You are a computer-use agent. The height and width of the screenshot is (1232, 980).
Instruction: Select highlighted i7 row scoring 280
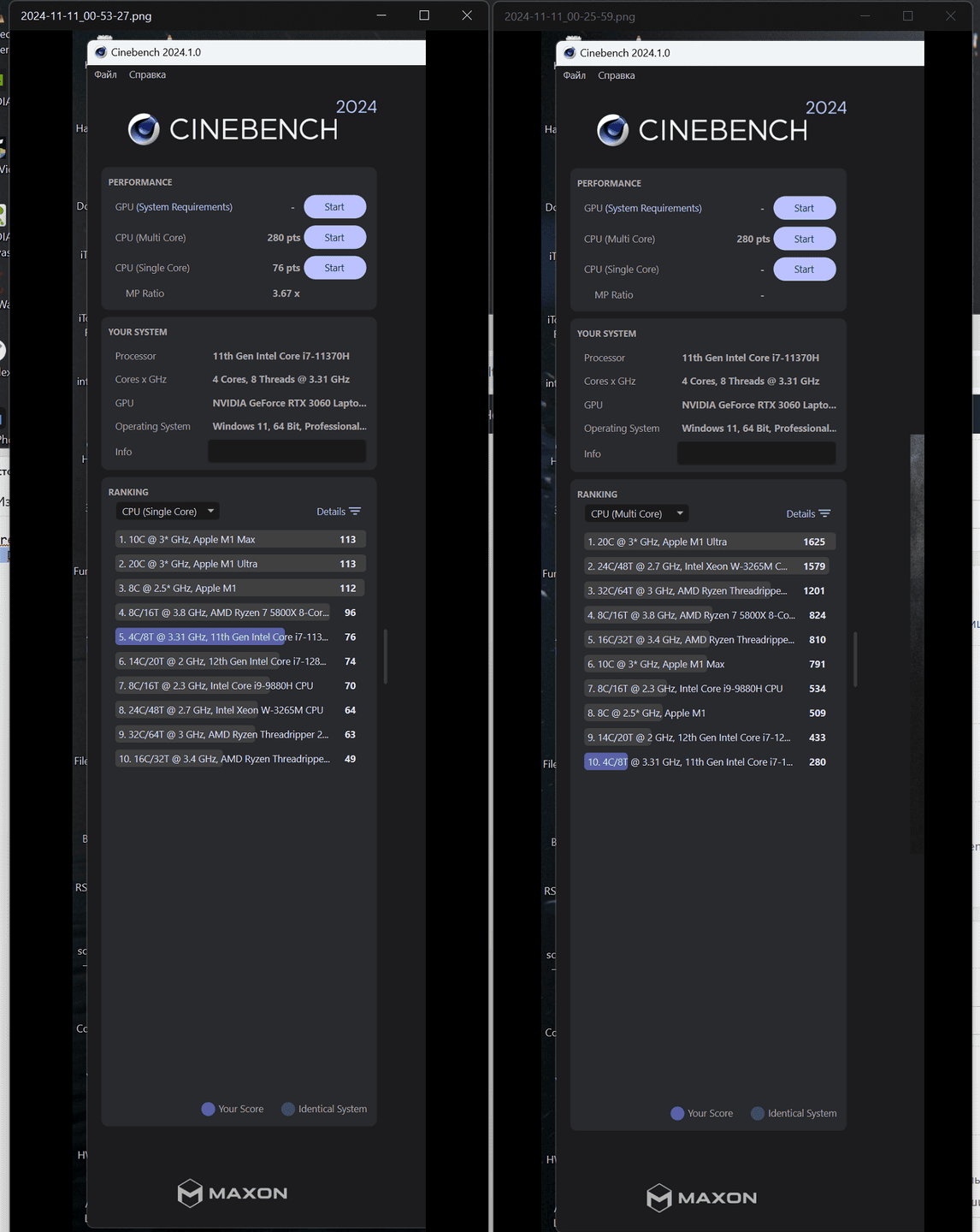tap(710, 761)
